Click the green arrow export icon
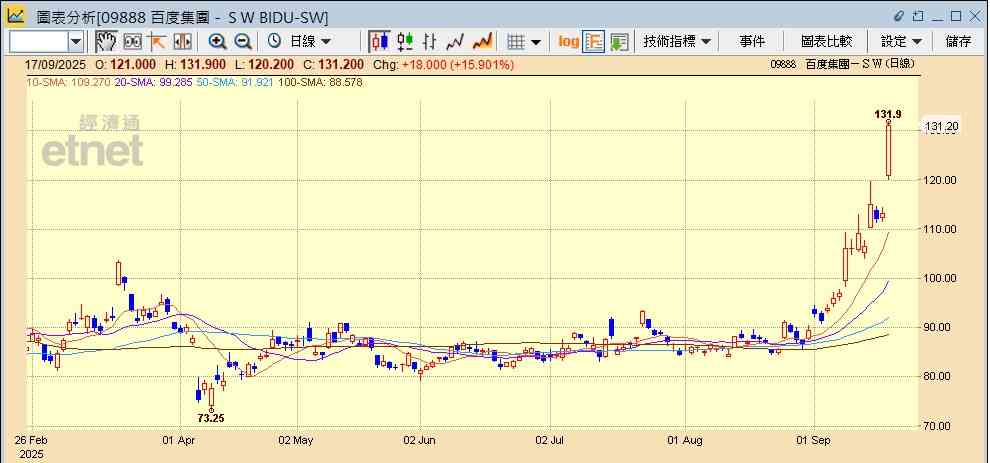The width and height of the screenshot is (990, 463). pos(619,42)
